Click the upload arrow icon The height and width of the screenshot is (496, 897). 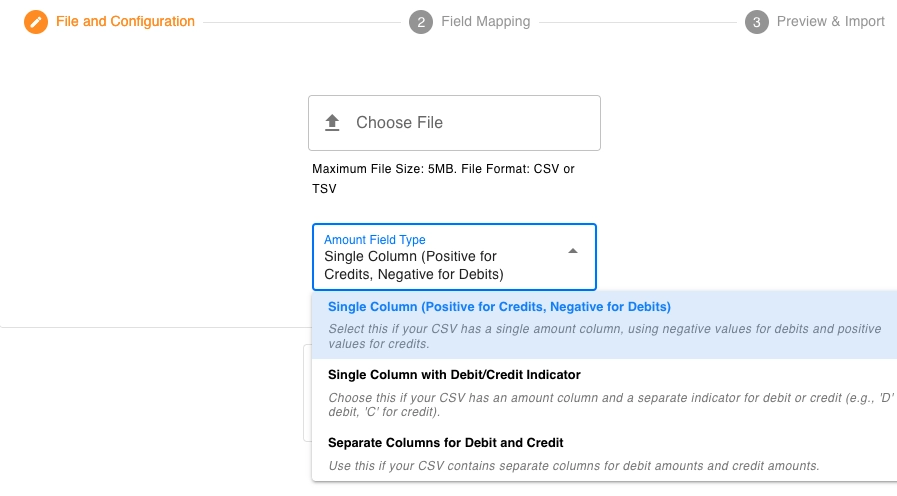click(333, 123)
